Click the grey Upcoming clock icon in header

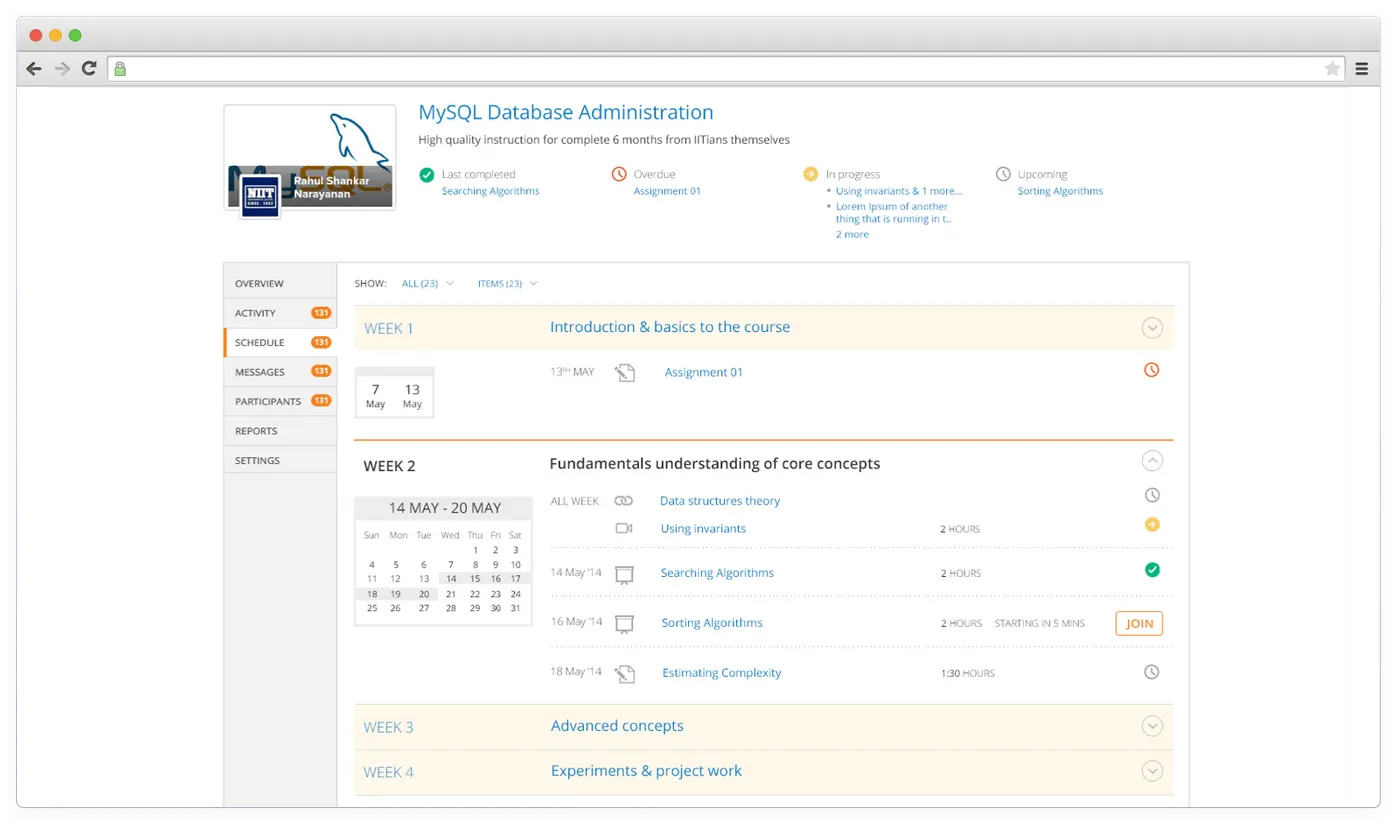1003,174
